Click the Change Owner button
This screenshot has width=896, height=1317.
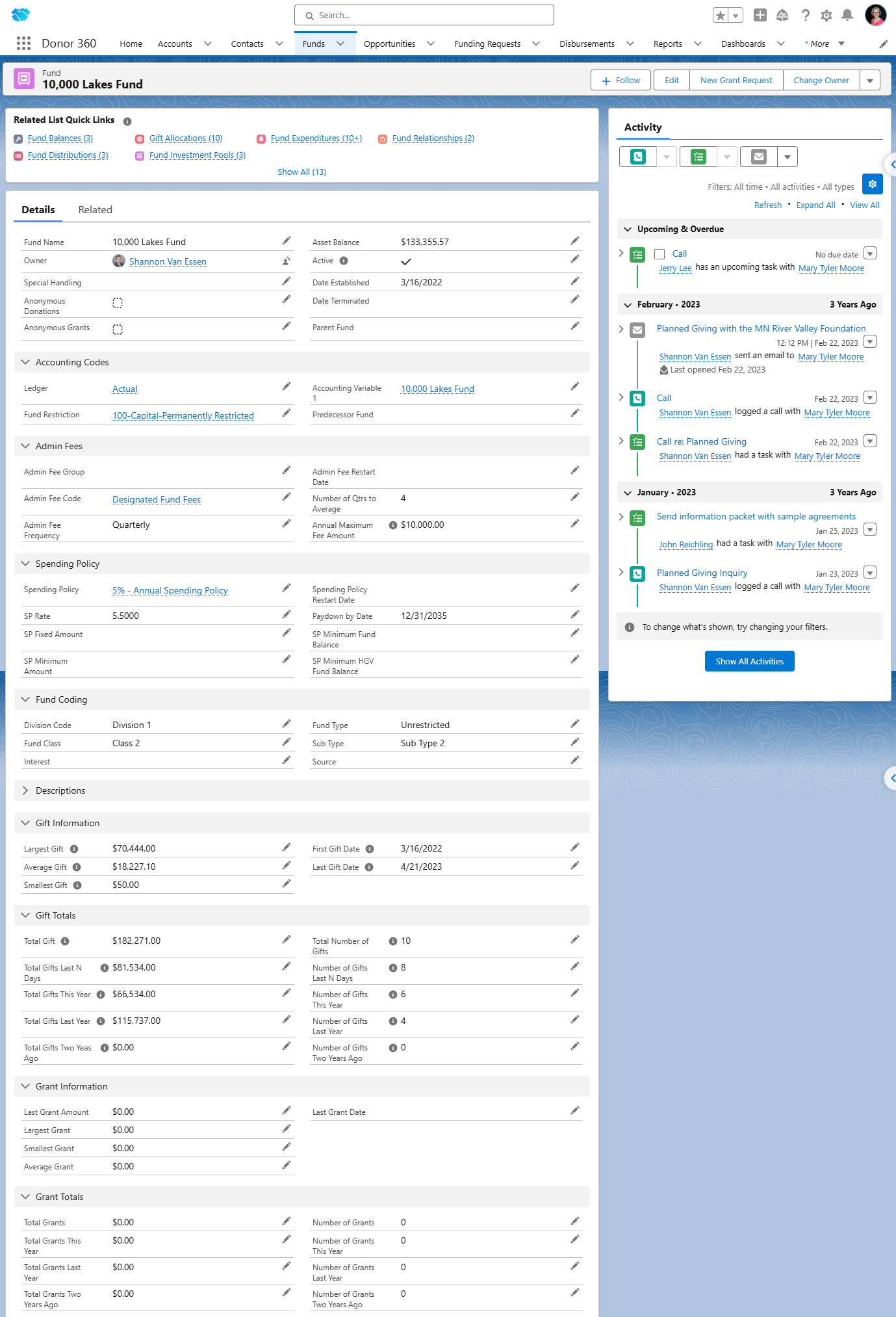pos(821,81)
